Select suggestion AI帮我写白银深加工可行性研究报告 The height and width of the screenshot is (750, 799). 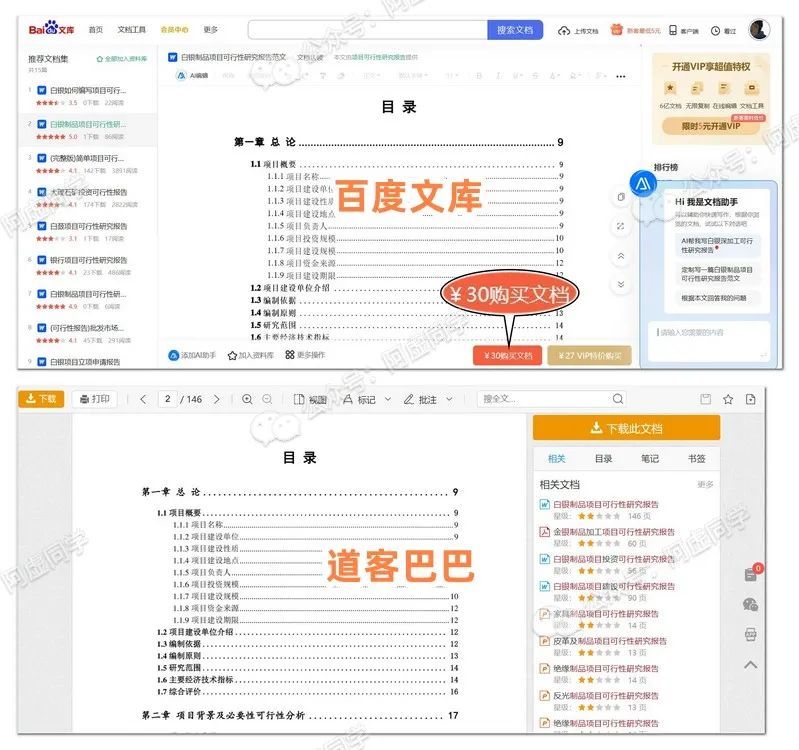click(717, 245)
